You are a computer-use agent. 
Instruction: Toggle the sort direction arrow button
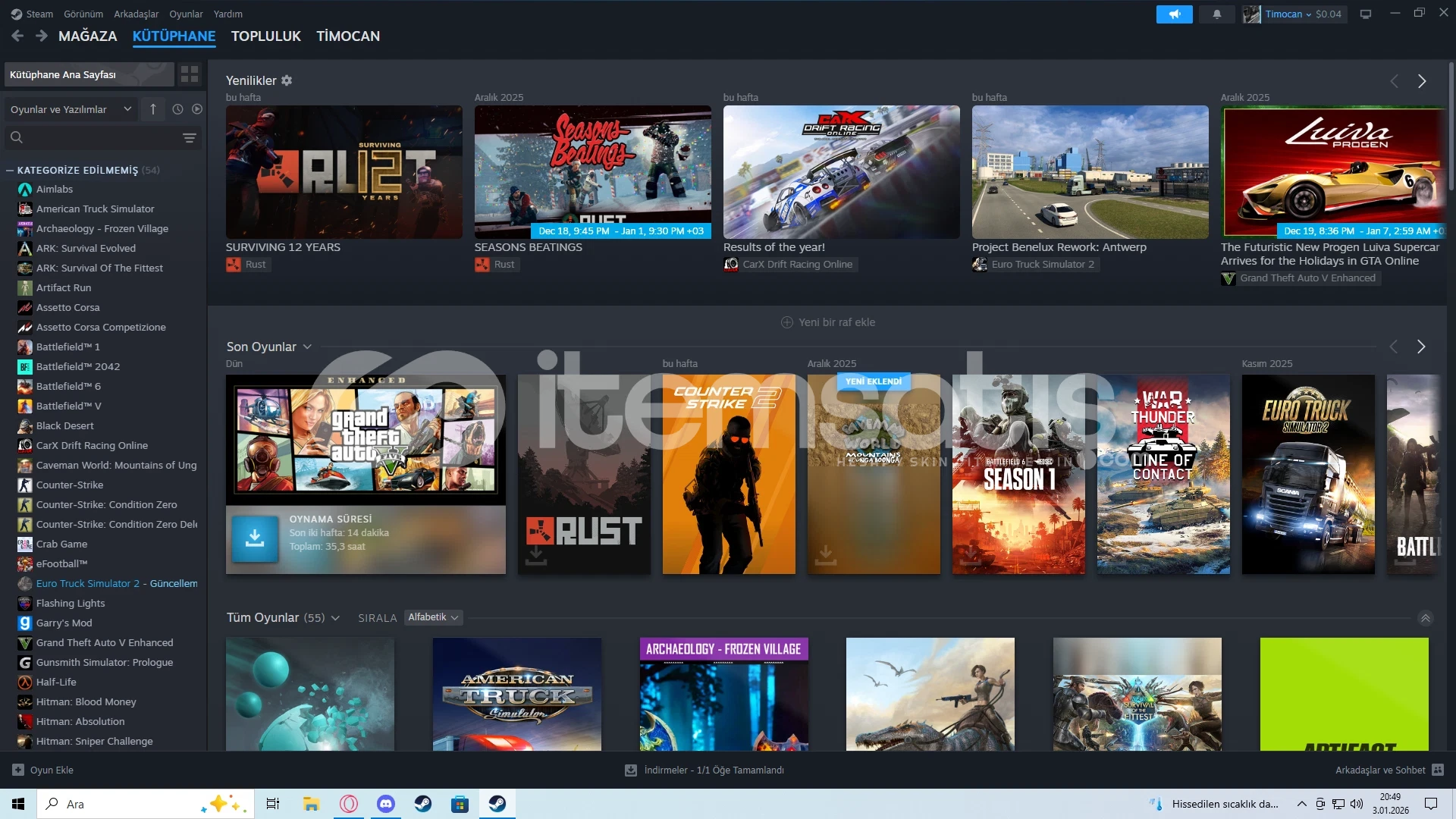[x=153, y=109]
